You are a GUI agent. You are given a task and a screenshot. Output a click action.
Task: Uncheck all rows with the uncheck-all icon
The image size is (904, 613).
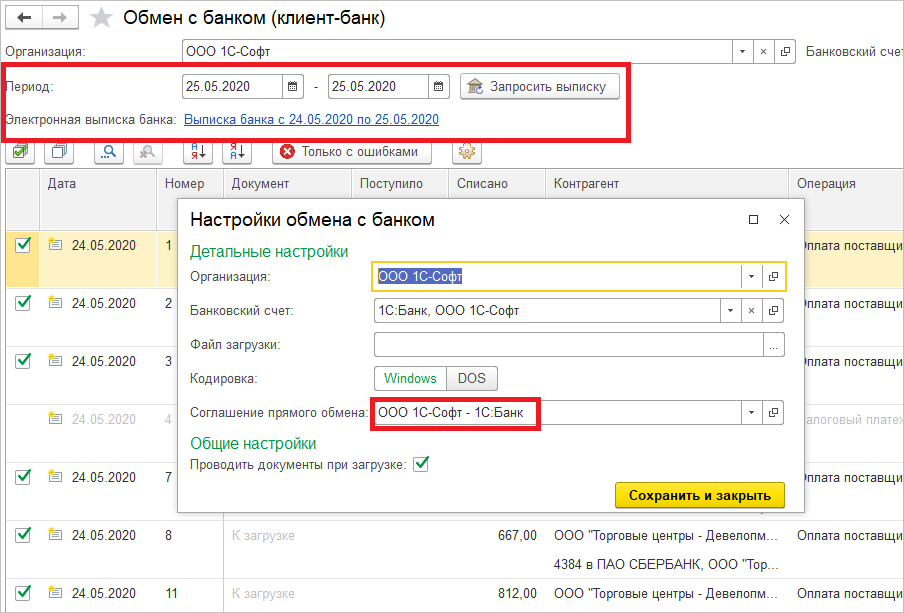pyautogui.click(x=59, y=152)
